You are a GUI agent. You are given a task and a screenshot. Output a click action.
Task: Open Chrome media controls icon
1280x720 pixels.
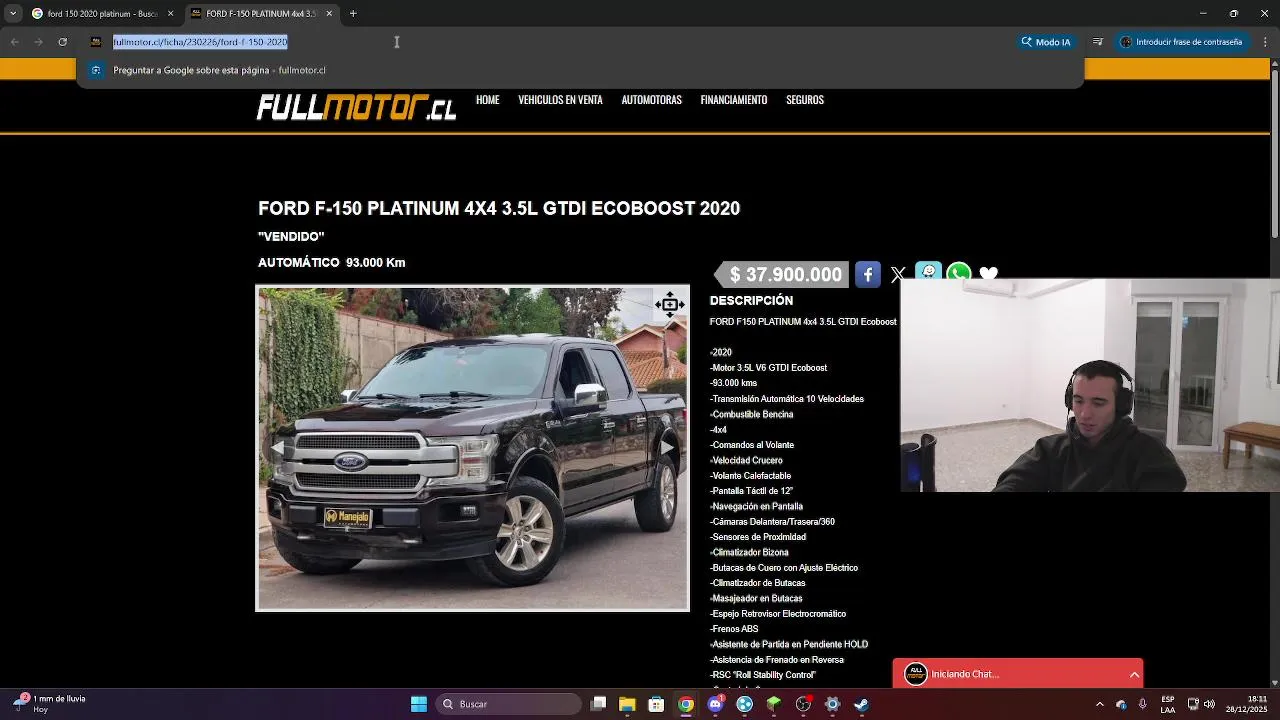(1098, 42)
